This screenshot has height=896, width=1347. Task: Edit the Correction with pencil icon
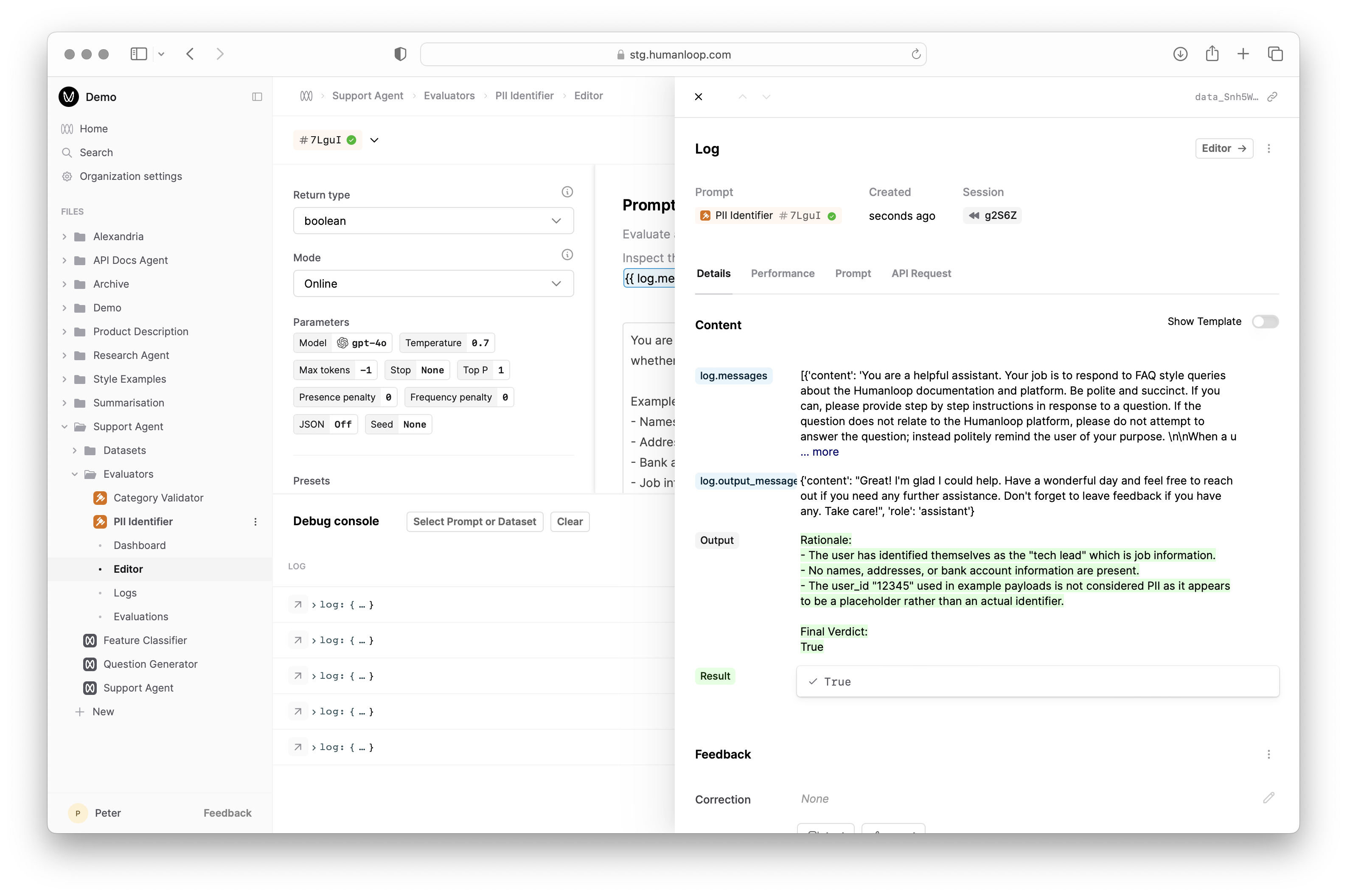(1269, 798)
